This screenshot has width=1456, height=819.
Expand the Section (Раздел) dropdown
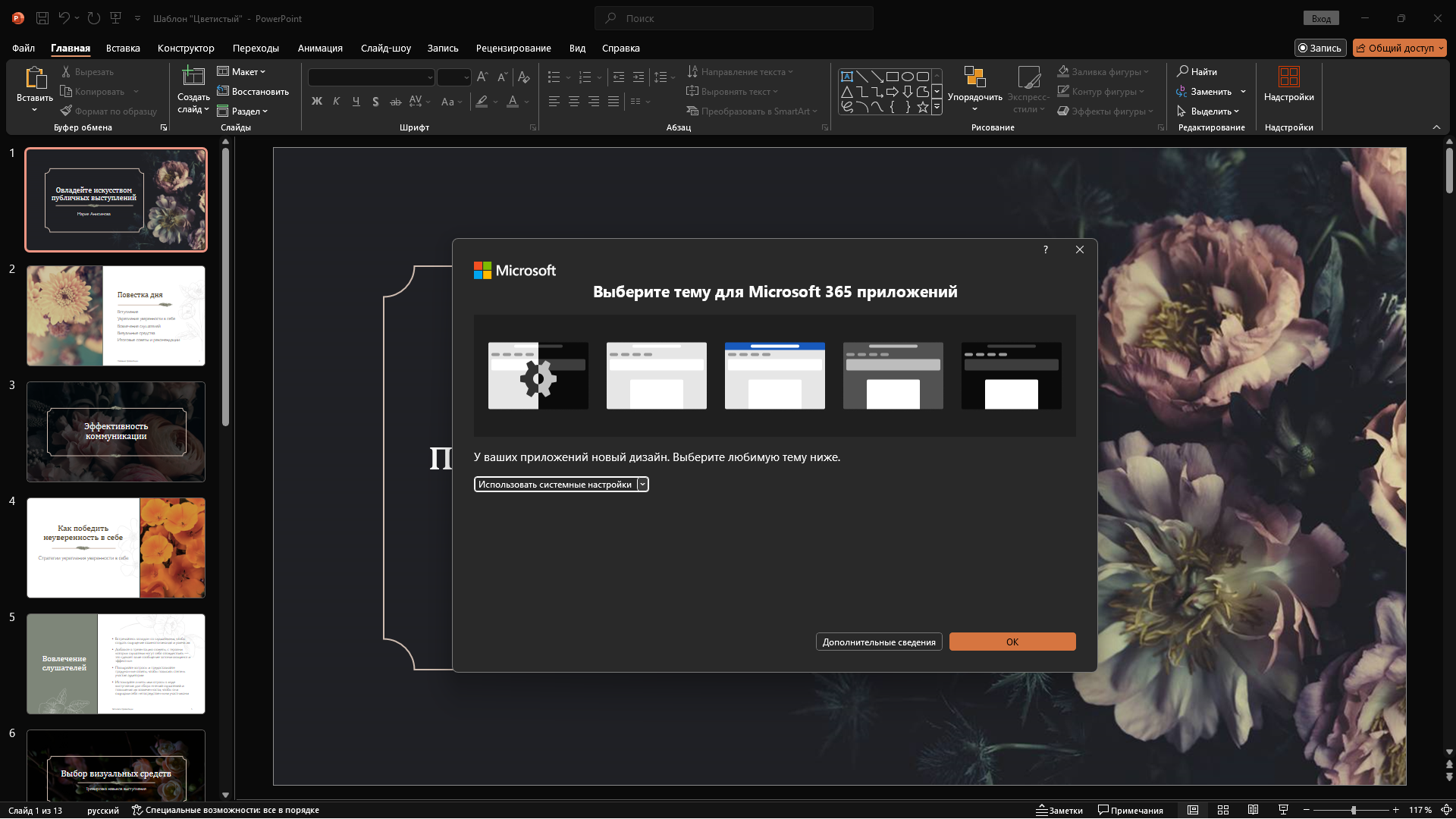[243, 111]
